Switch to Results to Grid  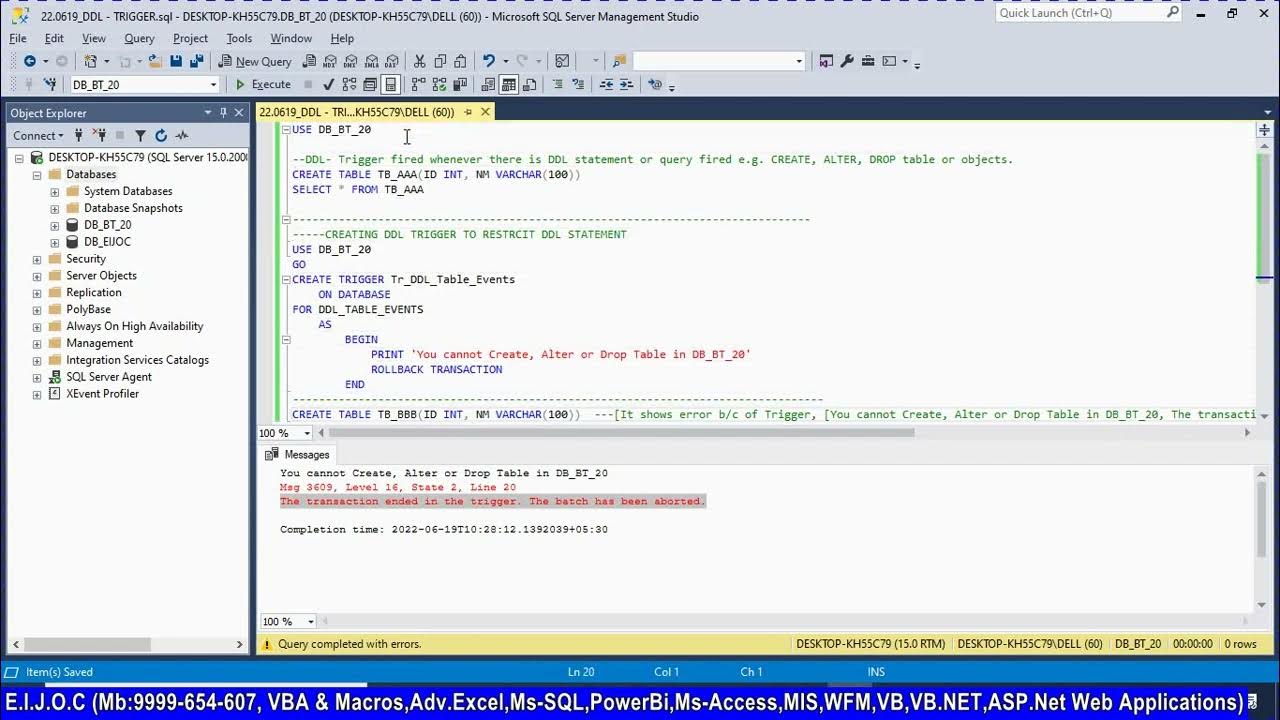[509, 85]
